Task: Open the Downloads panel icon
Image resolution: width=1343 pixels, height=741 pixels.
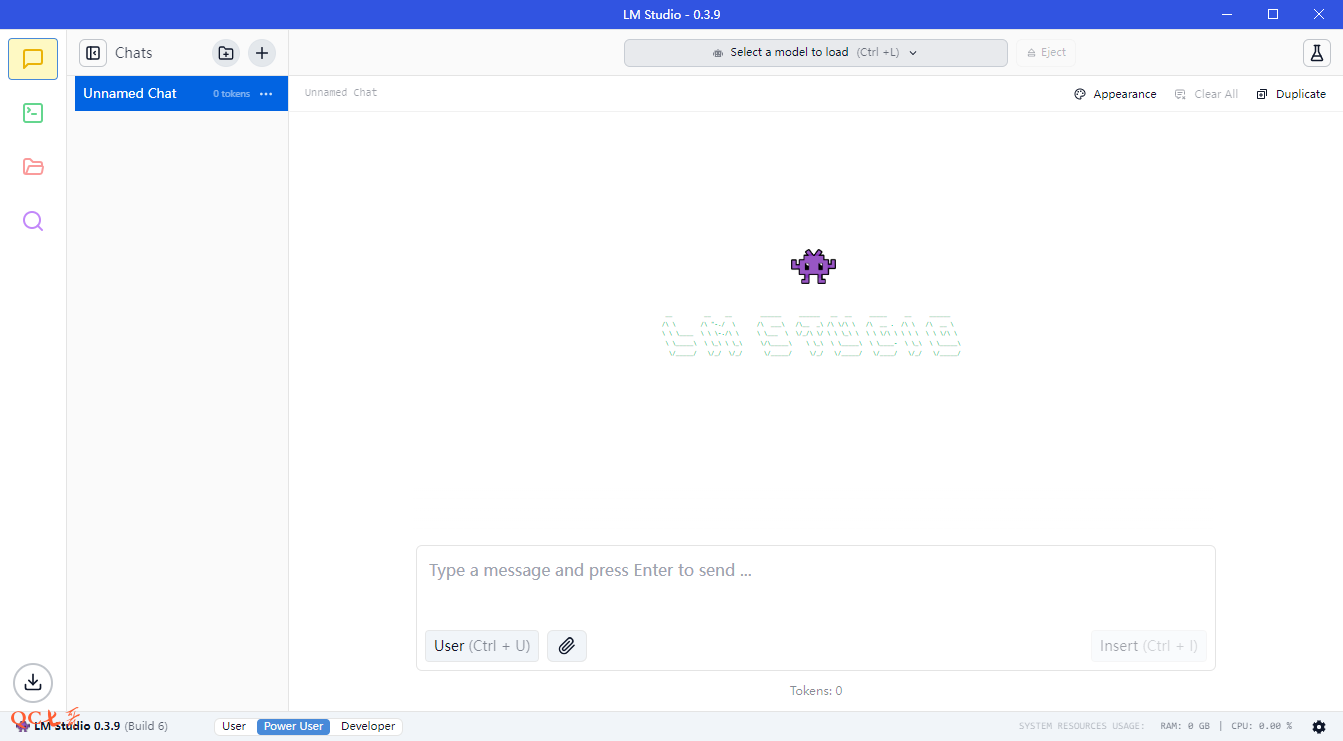Action: coord(33,682)
